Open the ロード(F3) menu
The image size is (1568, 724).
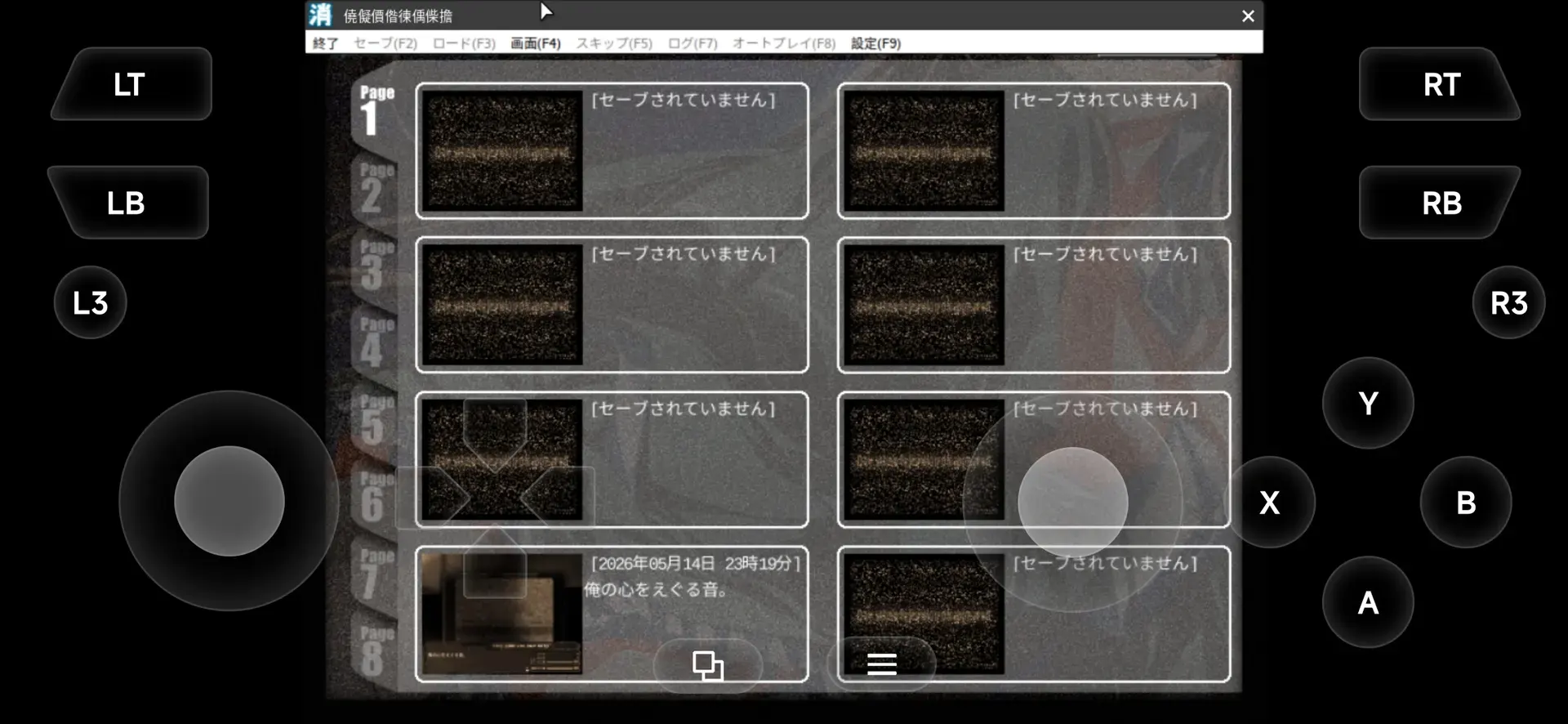click(464, 43)
